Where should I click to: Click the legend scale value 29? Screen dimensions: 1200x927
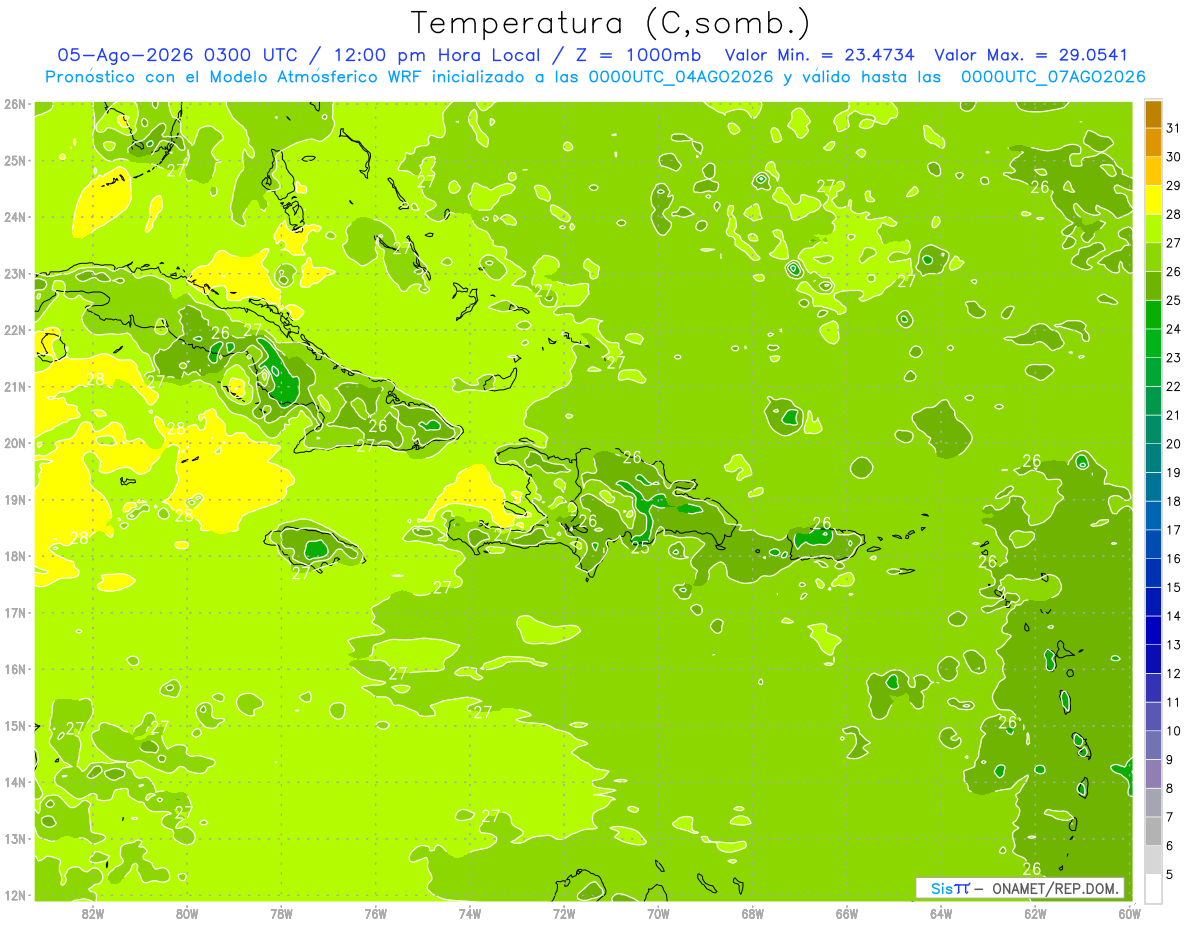pos(1173,186)
